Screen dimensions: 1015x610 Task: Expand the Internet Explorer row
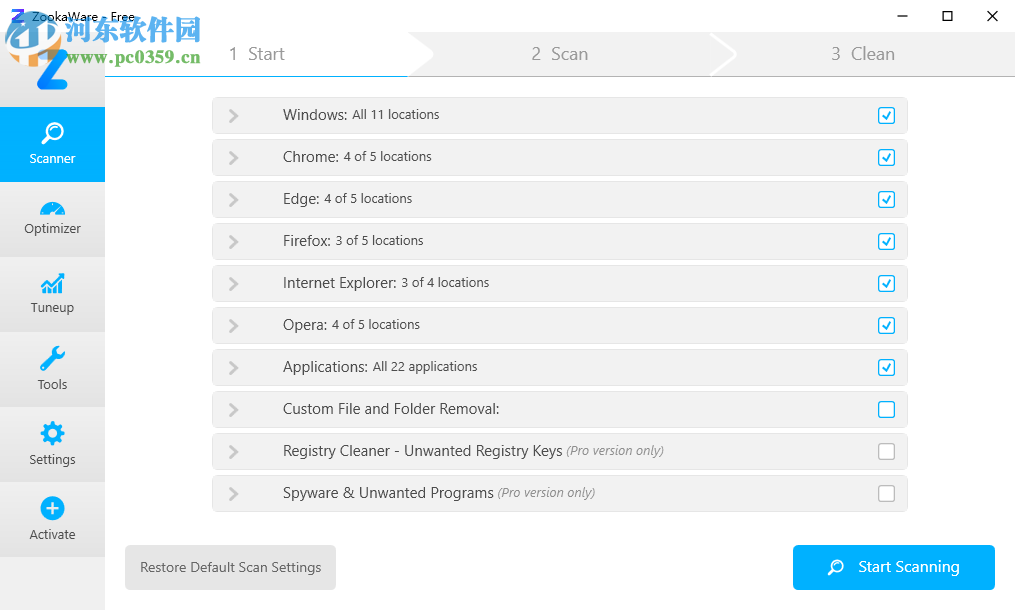pyautogui.click(x=233, y=284)
